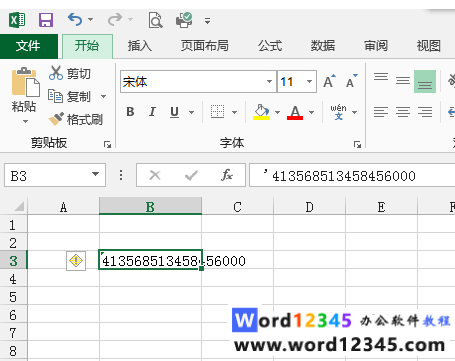Open the 文件 menu
This screenshot has width=455, height=361.
(x=28, y=46)
